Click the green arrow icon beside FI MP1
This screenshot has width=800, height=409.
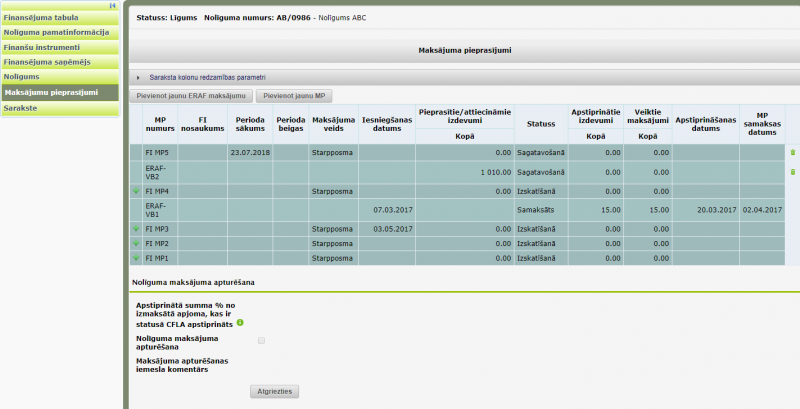pos(135,258)
